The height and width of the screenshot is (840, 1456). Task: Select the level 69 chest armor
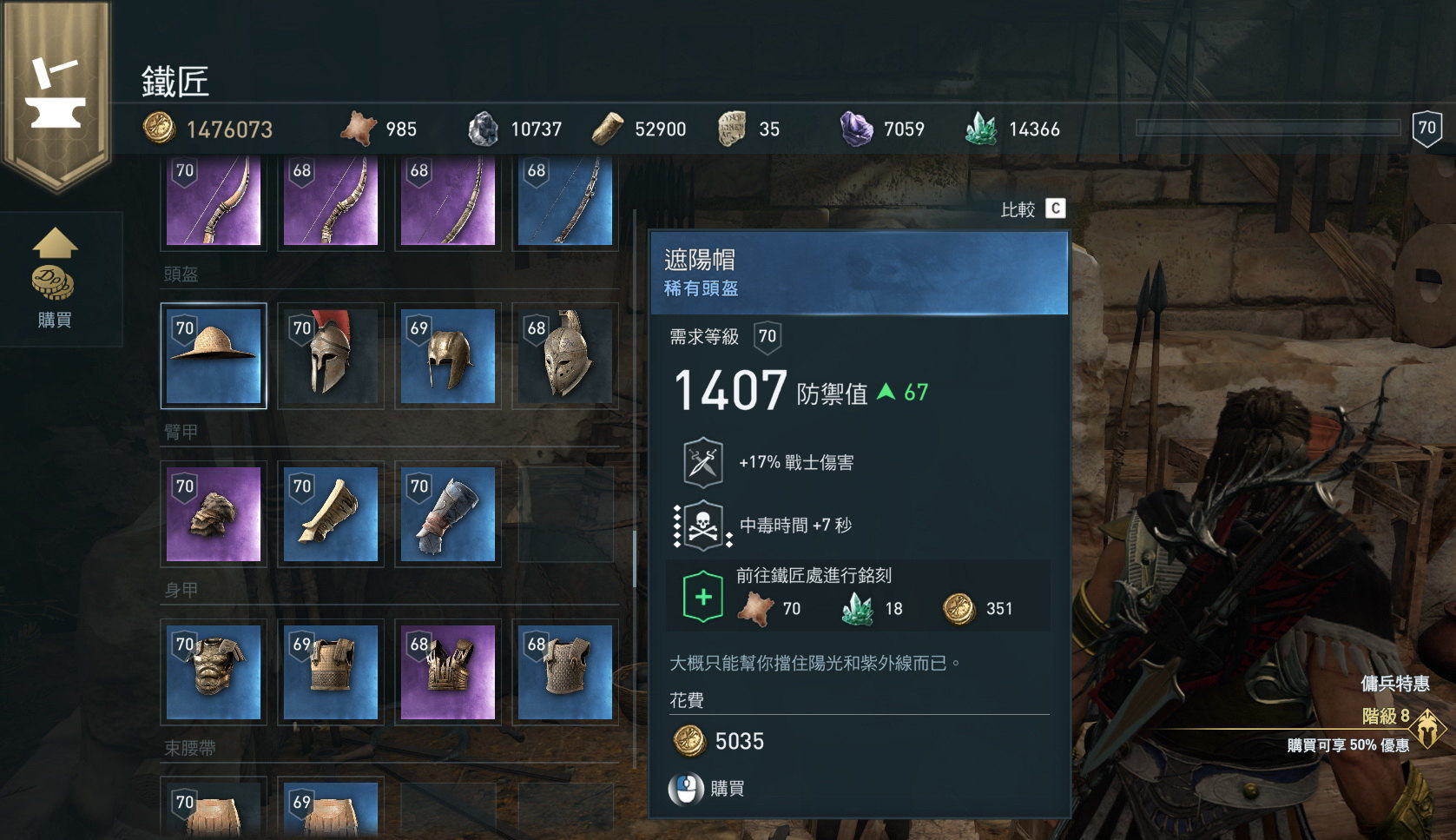click(331, 672)
